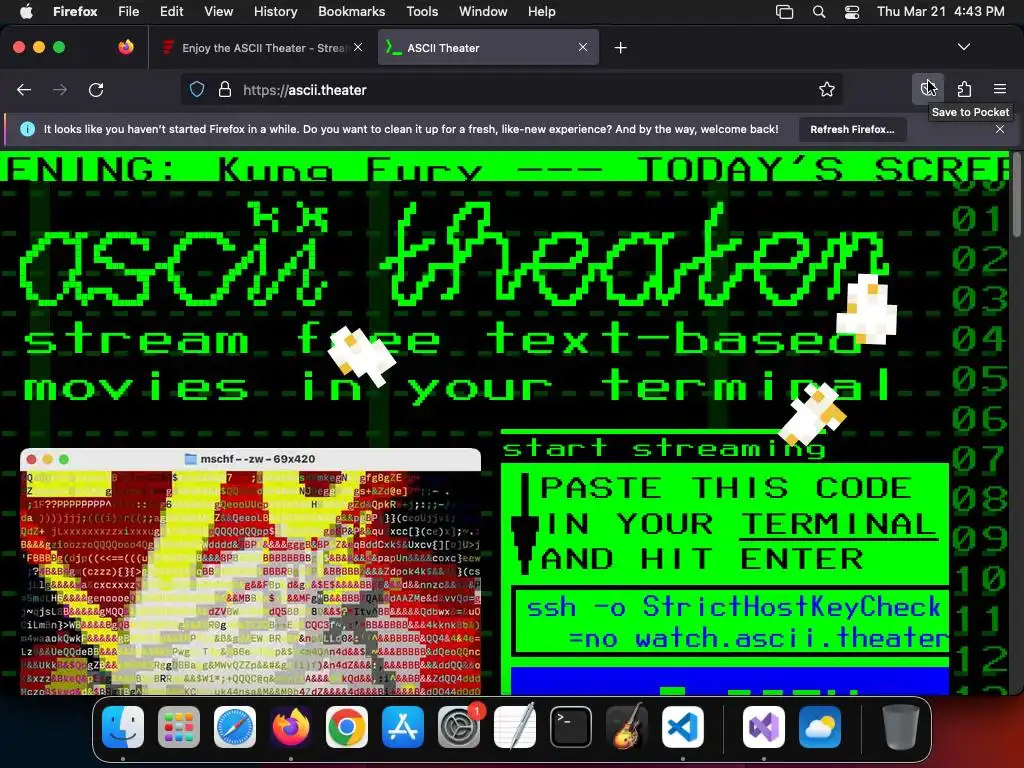Screen dimensions: 1024x768
Task: Open the Tools menu
Action: [x=422, y=11]
